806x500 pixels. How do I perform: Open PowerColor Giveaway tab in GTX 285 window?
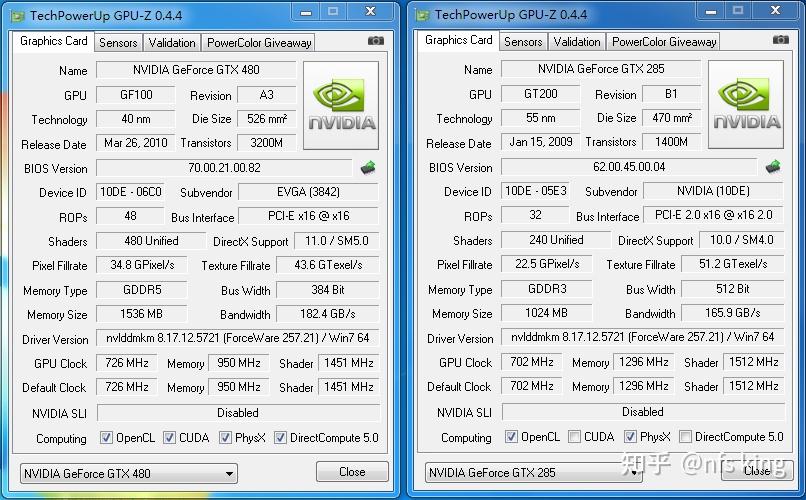coord(664,42)
